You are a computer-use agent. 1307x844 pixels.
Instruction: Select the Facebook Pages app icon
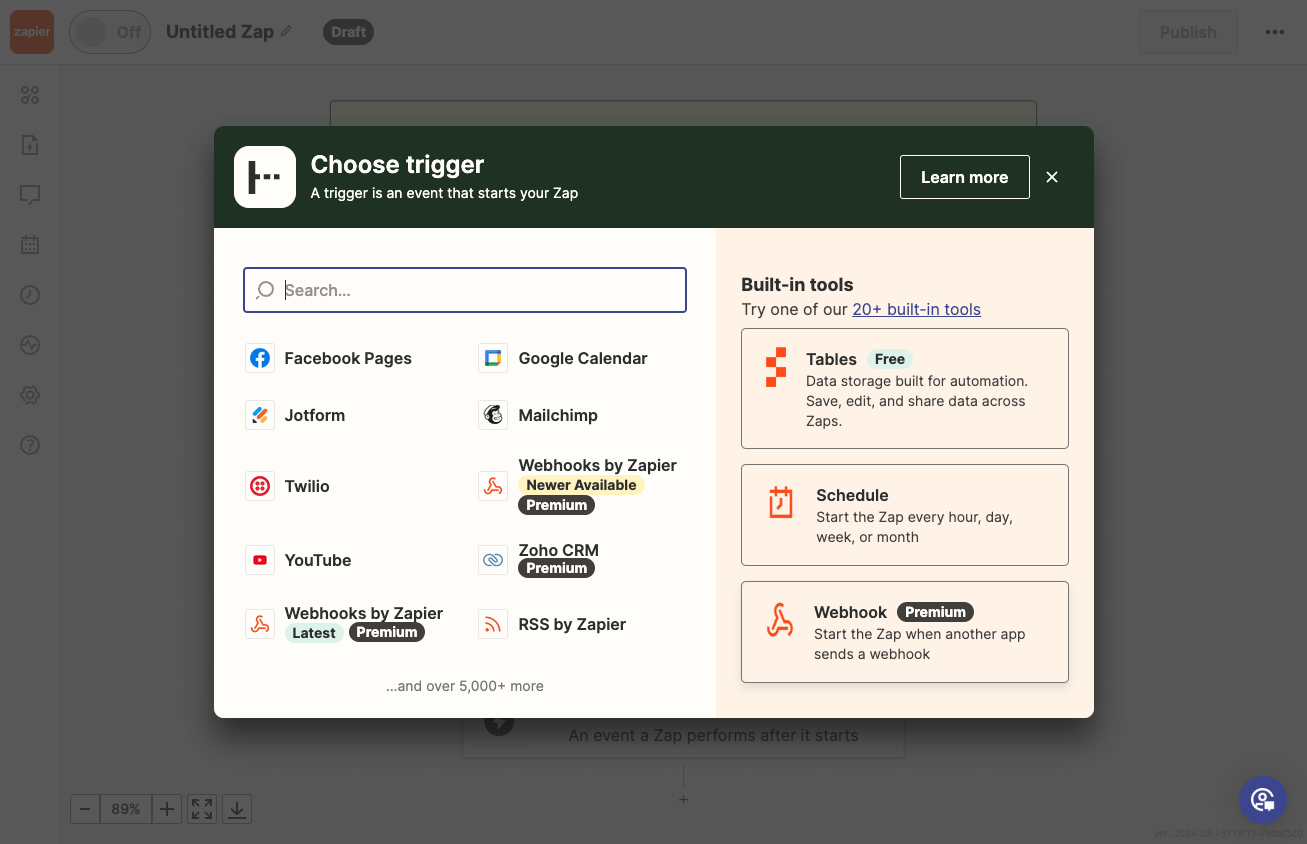260,358
